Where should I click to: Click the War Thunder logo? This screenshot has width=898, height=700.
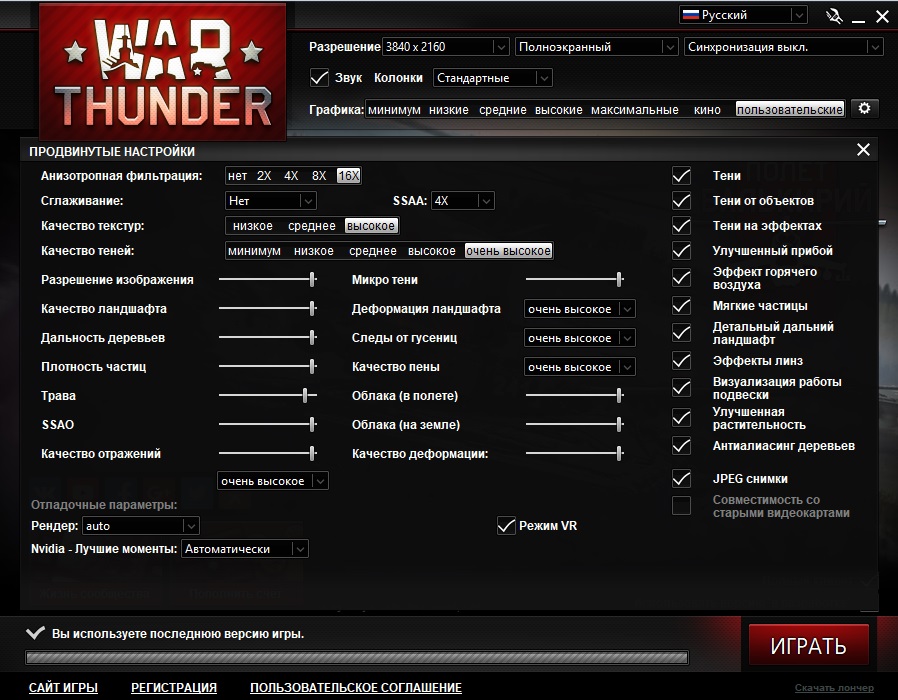tap(163, 72)
